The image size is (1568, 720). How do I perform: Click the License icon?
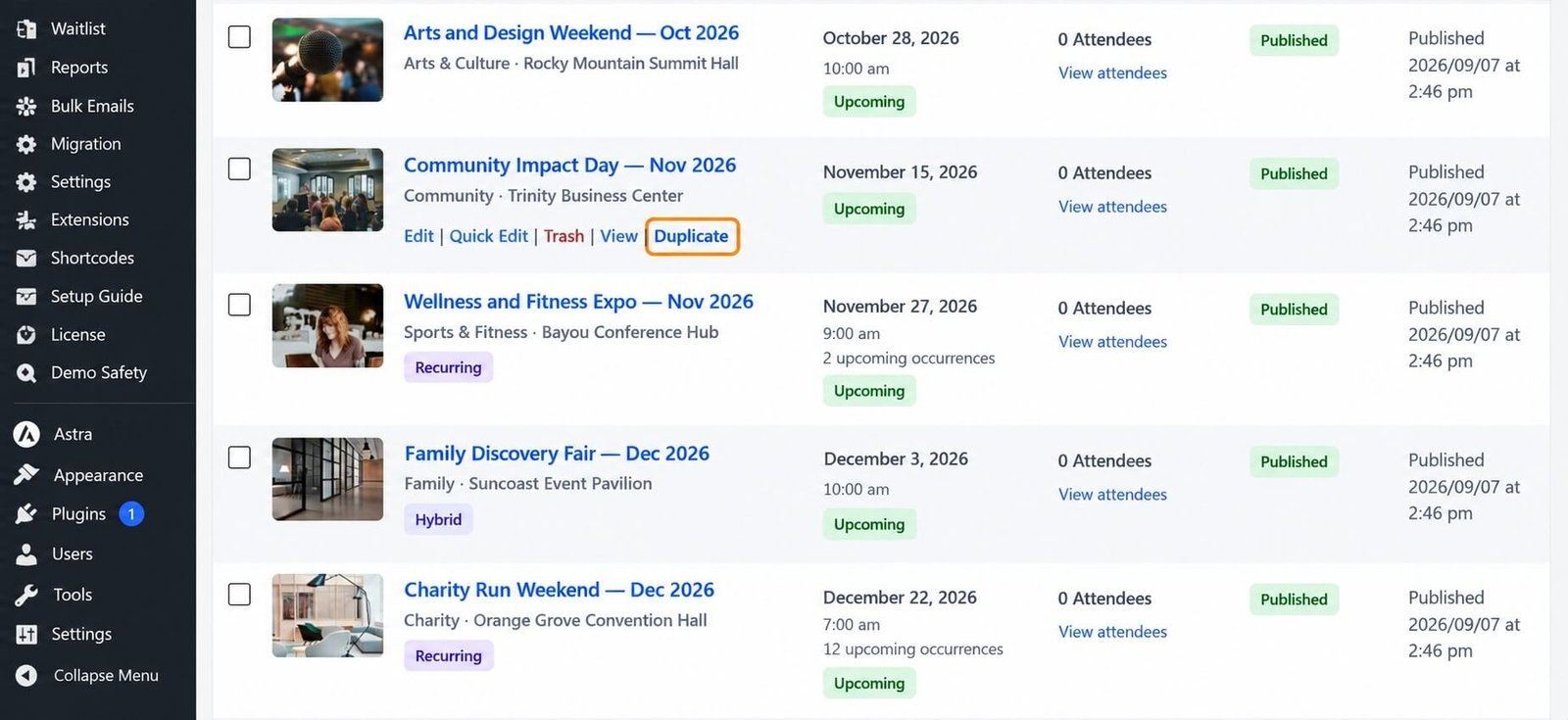pyautogui.click(x=26, y=335)
